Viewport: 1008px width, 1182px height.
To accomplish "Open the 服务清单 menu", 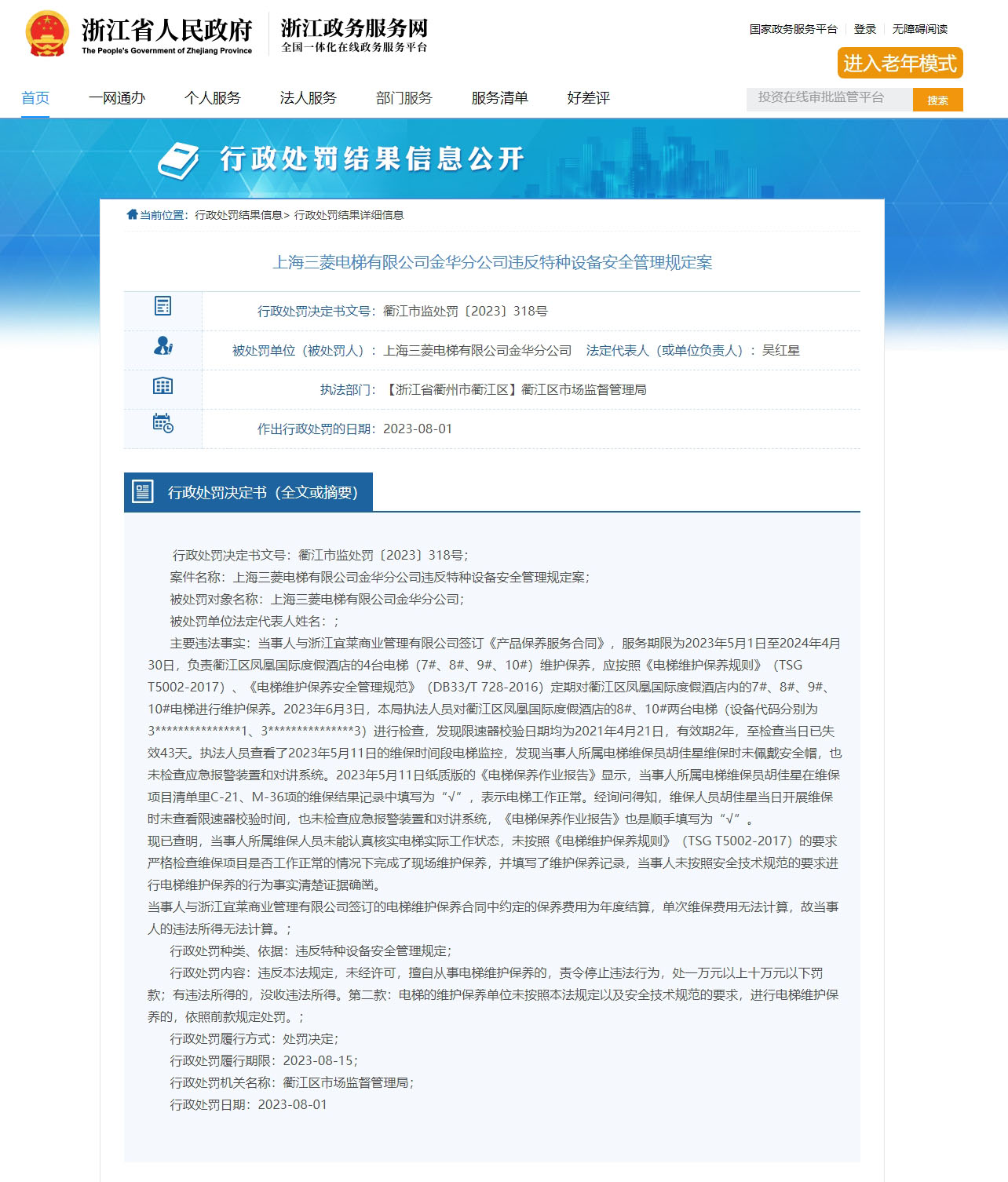I will (500, 98).
